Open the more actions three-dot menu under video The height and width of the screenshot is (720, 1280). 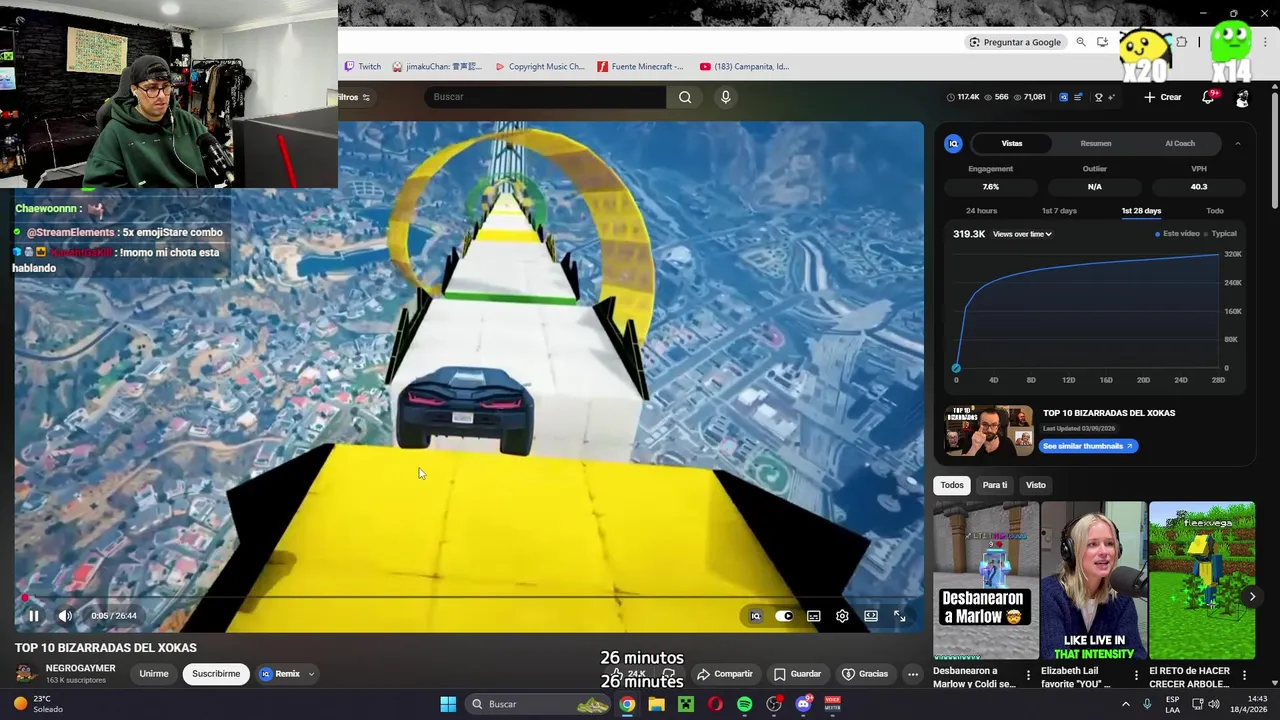point(913,674)
